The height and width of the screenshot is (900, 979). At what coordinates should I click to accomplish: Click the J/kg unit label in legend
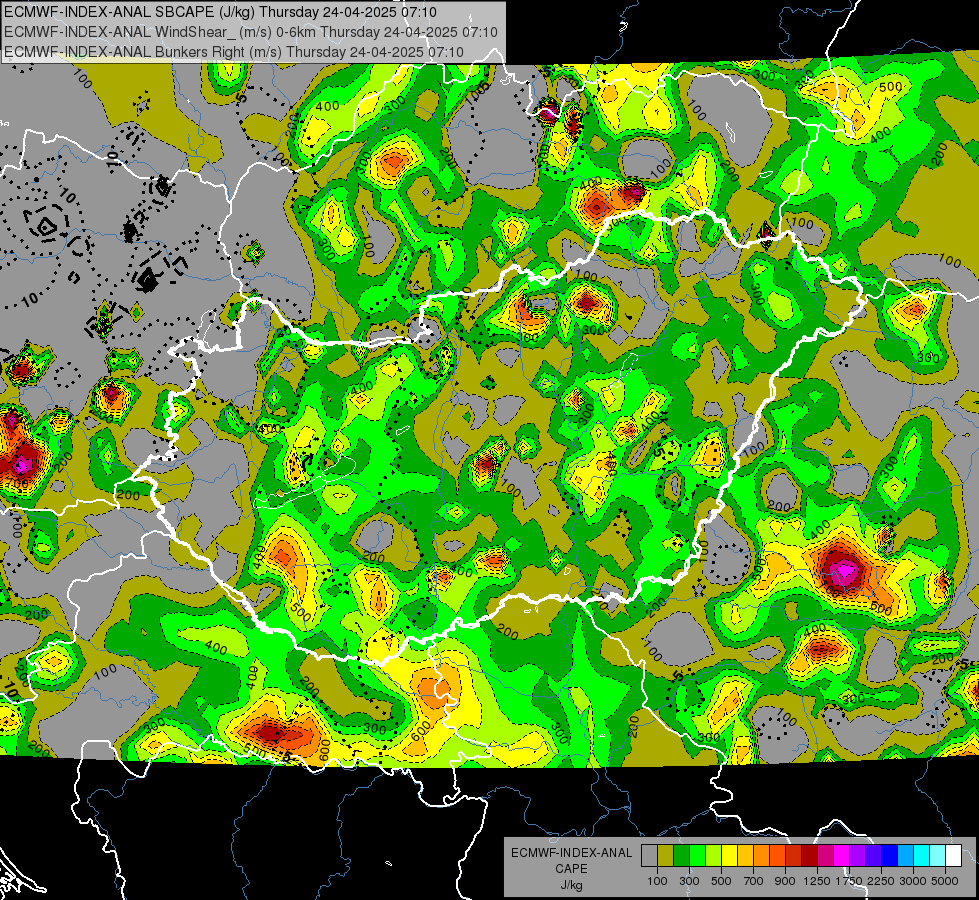click(571, 886)
